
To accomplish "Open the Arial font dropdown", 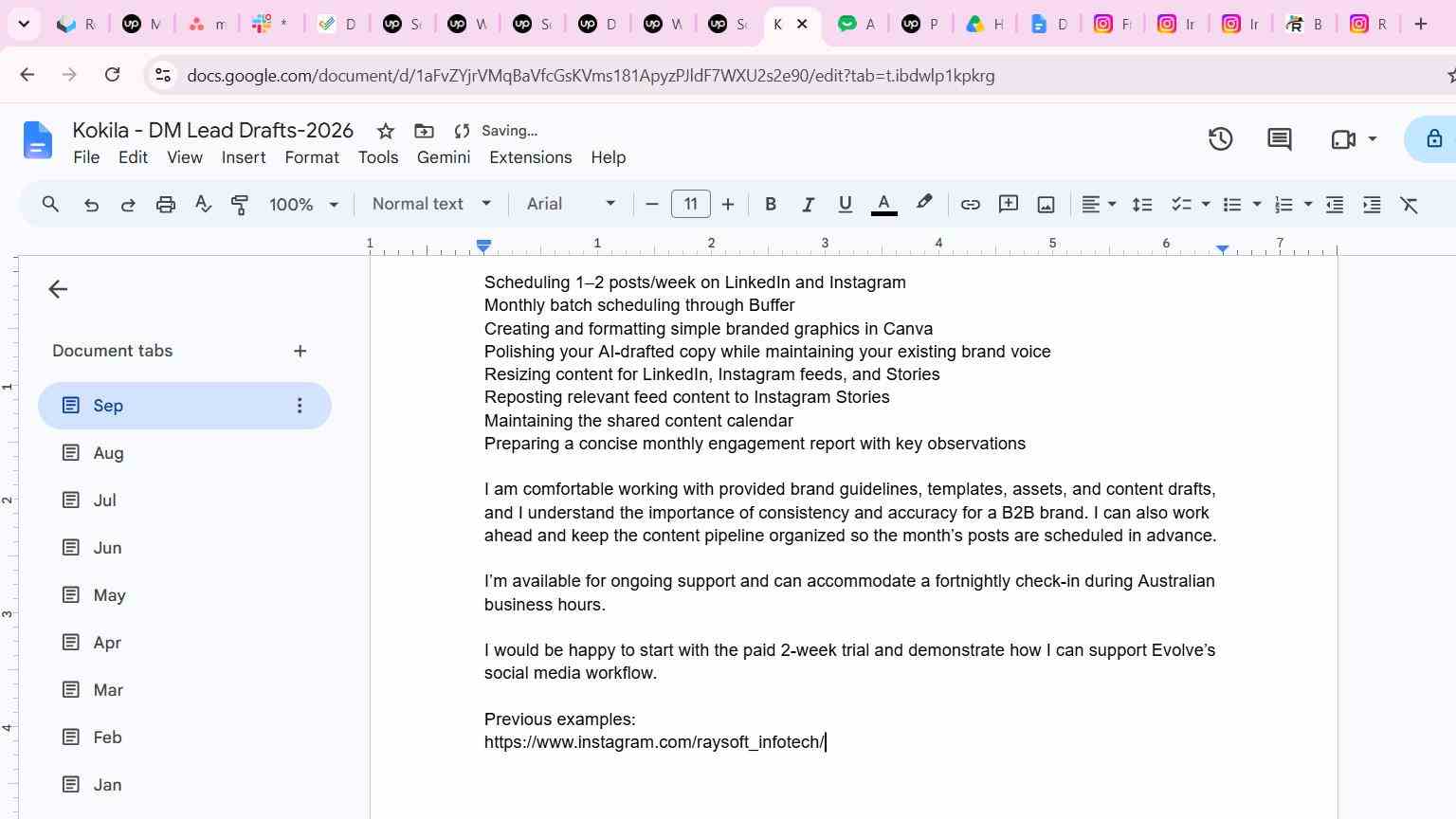I will point(572,204).
